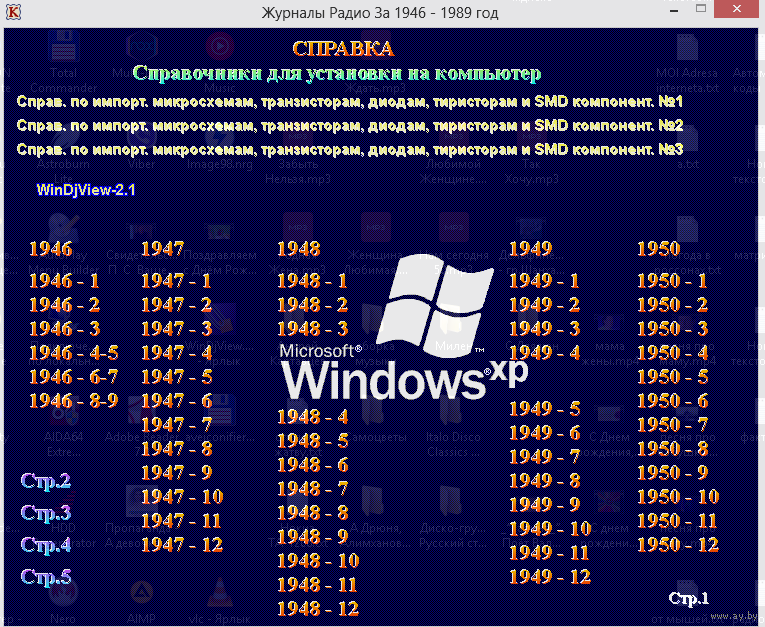Open issue 1947 - 10
Viewport: 765px width, 627px height.
click(182, 497)
